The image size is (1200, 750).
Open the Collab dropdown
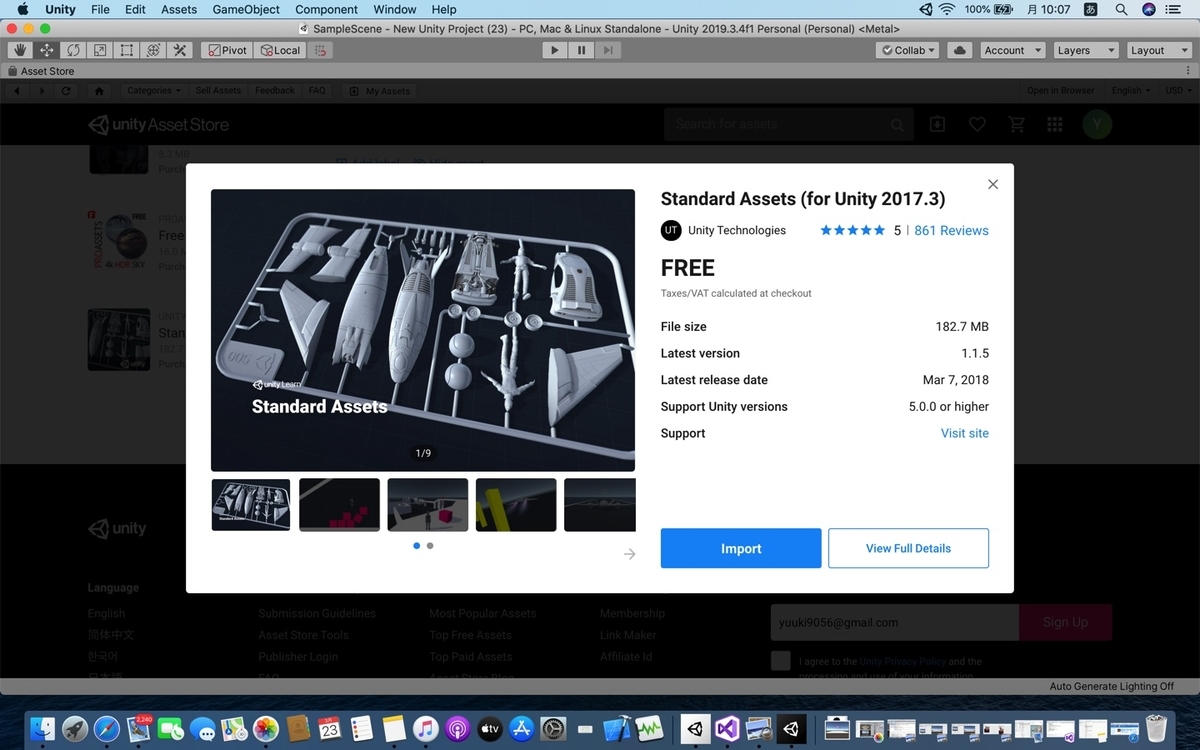[x=907, y=50]
